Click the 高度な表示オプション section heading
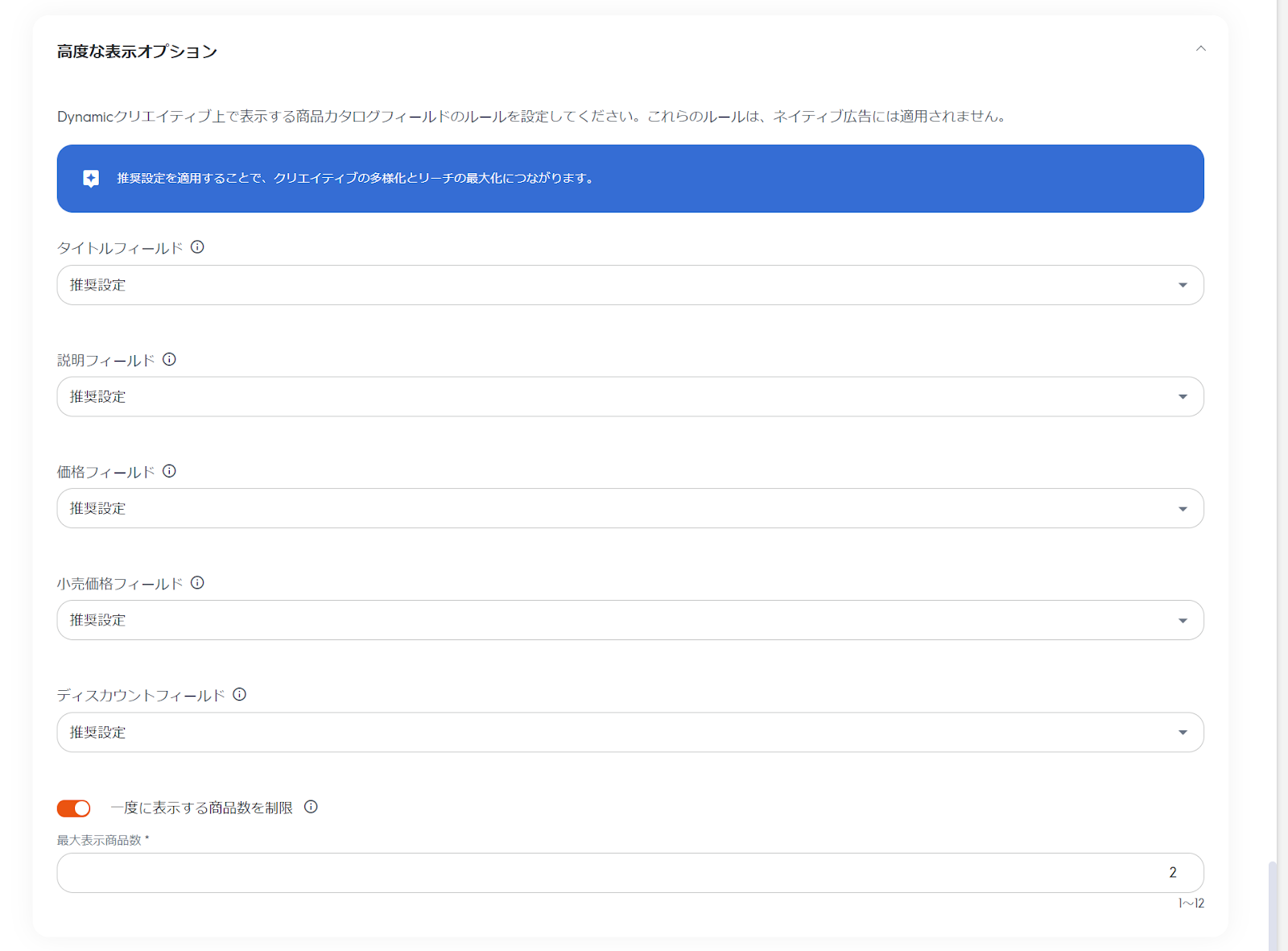Viewport: 1288px width, 951px height. pyautogui.click(x=137, y=52)
